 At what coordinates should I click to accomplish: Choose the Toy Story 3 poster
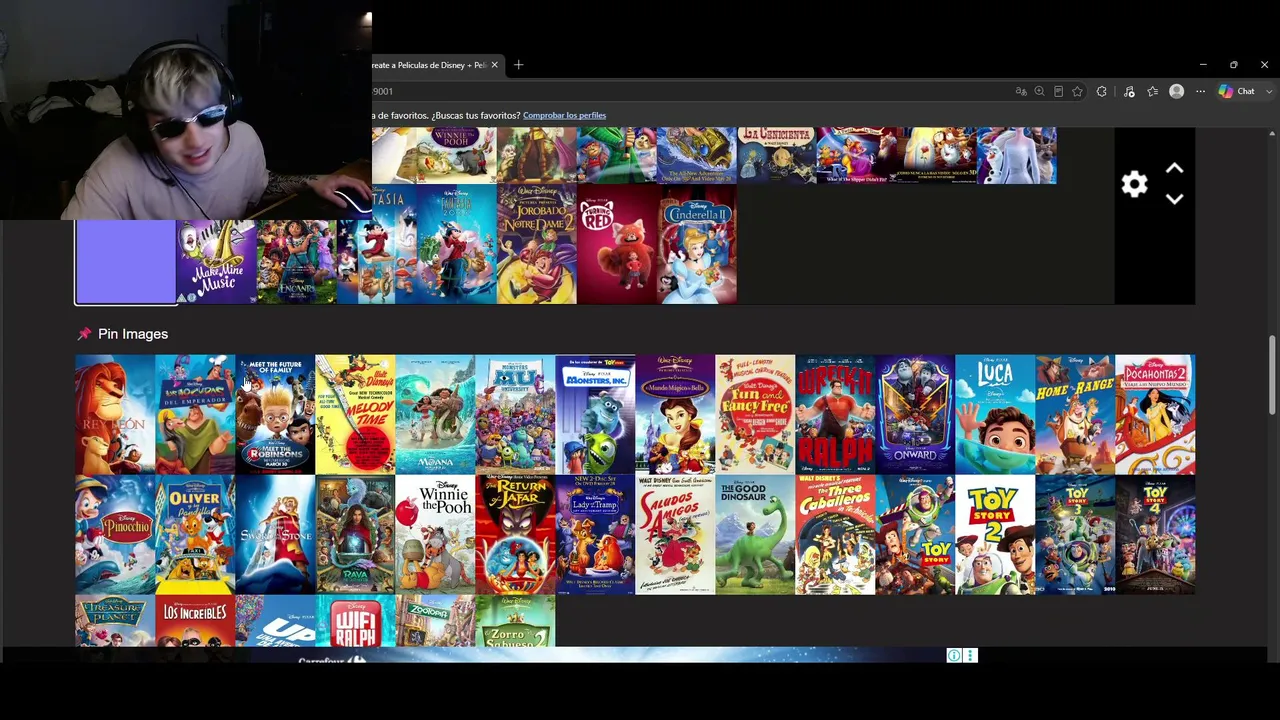(x=1075, y=535)
